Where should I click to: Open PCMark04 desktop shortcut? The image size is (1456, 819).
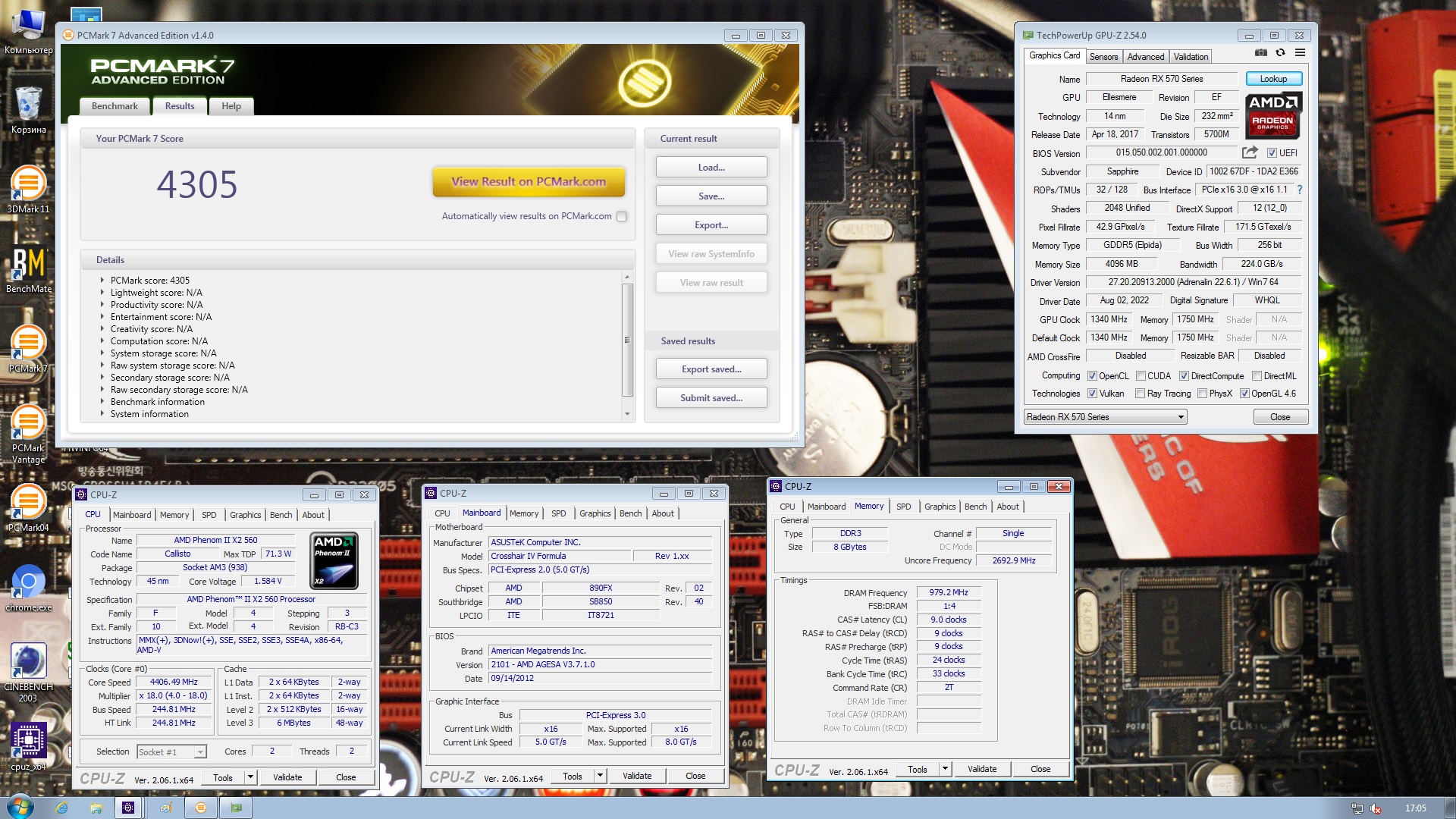coord(28,509)
